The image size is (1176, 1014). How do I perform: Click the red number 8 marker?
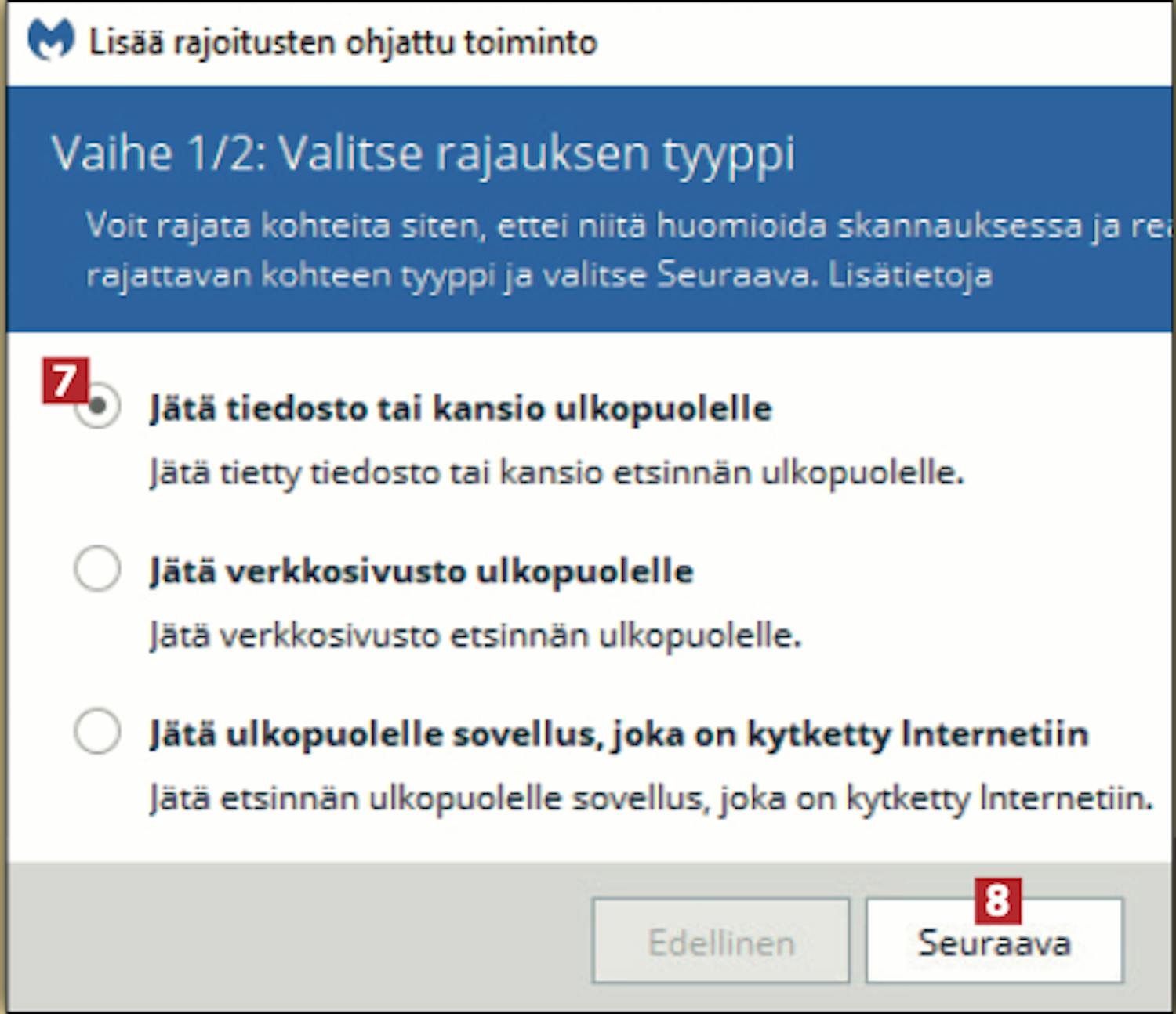(x=998, y=900)
